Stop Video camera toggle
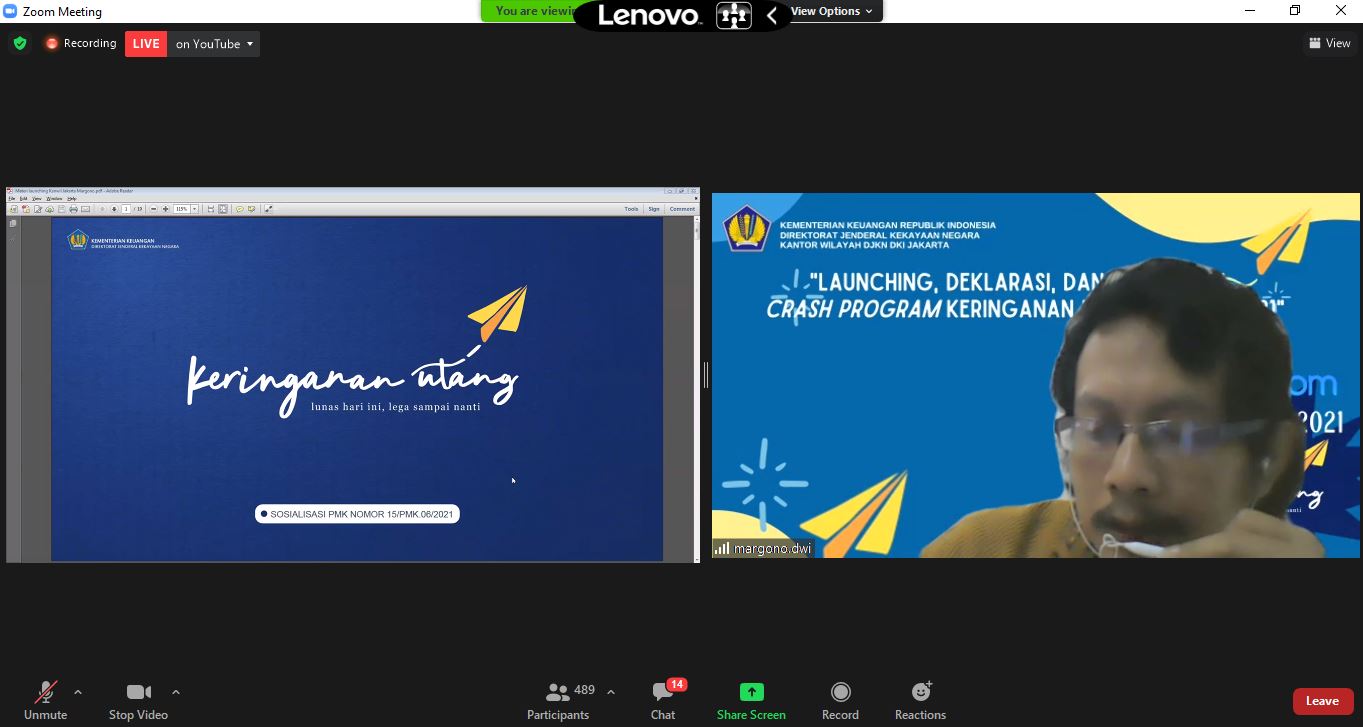This screenshot has height=727, width=1363. pyautogui.click(x=138, y=701)
